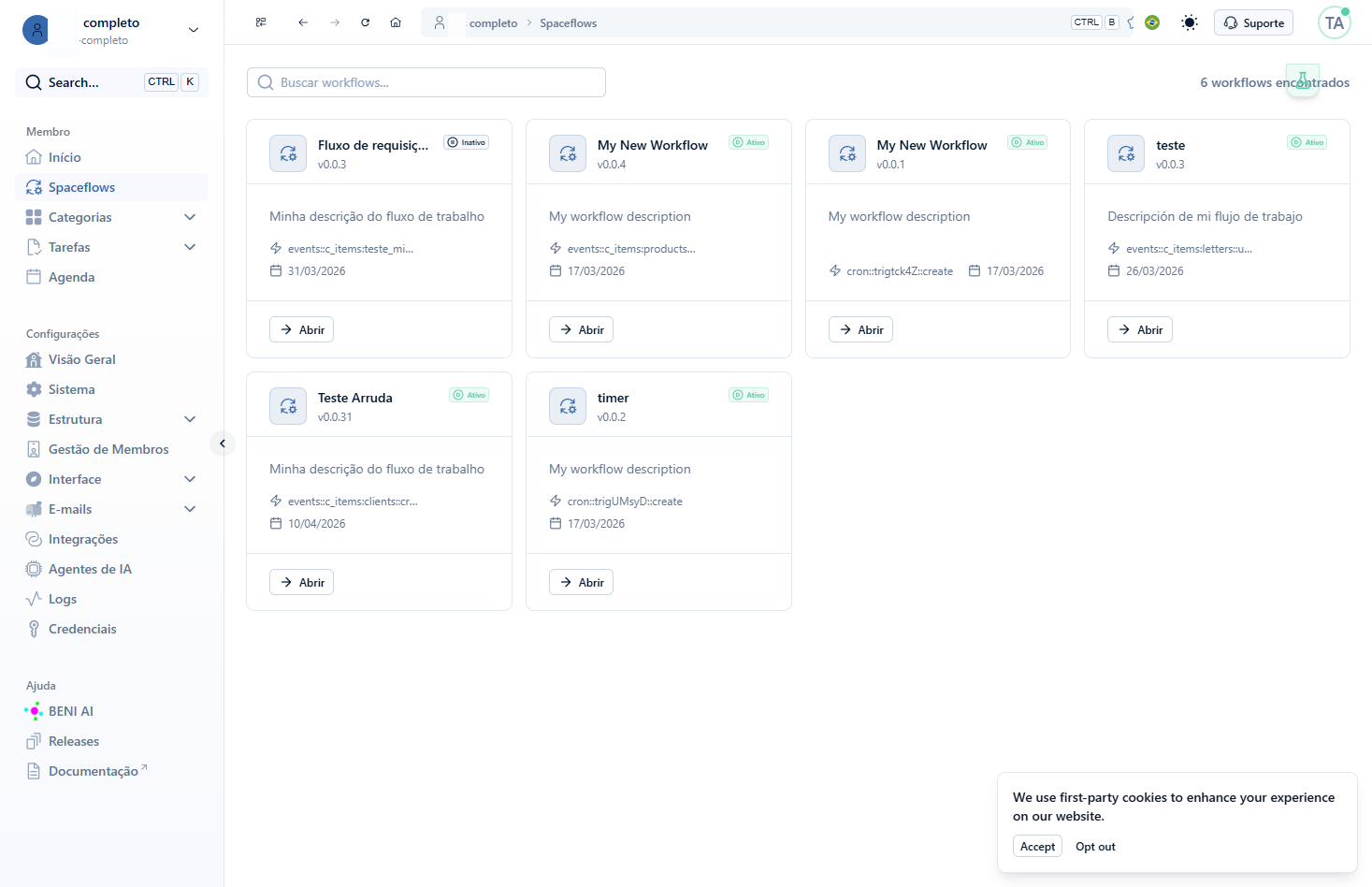This screenshot has height=887, width=1372.
Task: Open Documentação external link
Action: (112, 771)
